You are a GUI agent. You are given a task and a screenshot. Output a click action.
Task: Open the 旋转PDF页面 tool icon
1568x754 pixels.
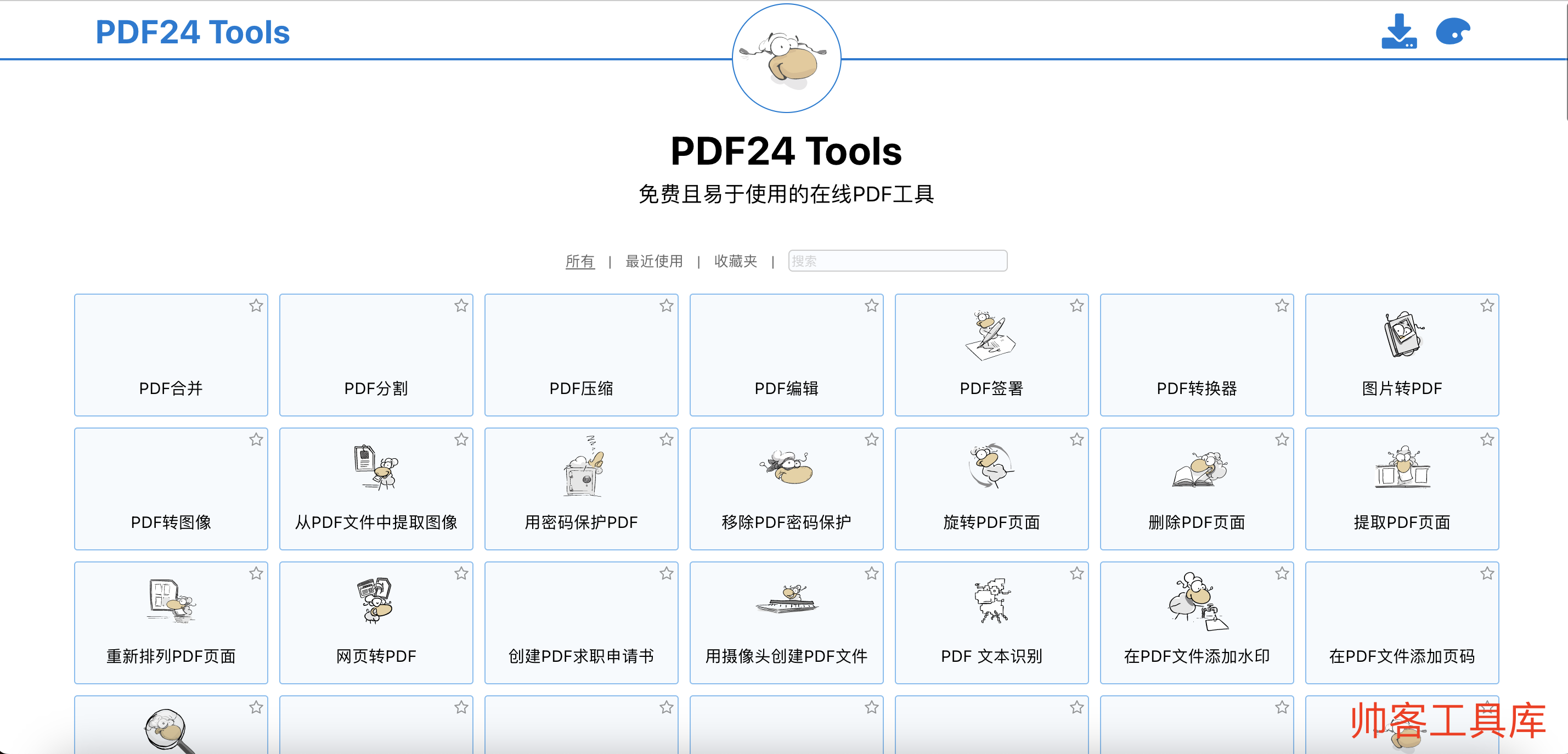click(x=990, y=466)
